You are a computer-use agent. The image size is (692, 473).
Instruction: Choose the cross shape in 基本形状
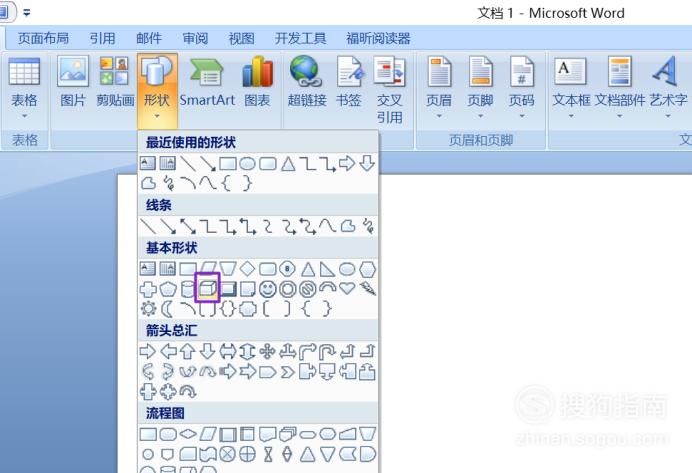tap(148, 289)
